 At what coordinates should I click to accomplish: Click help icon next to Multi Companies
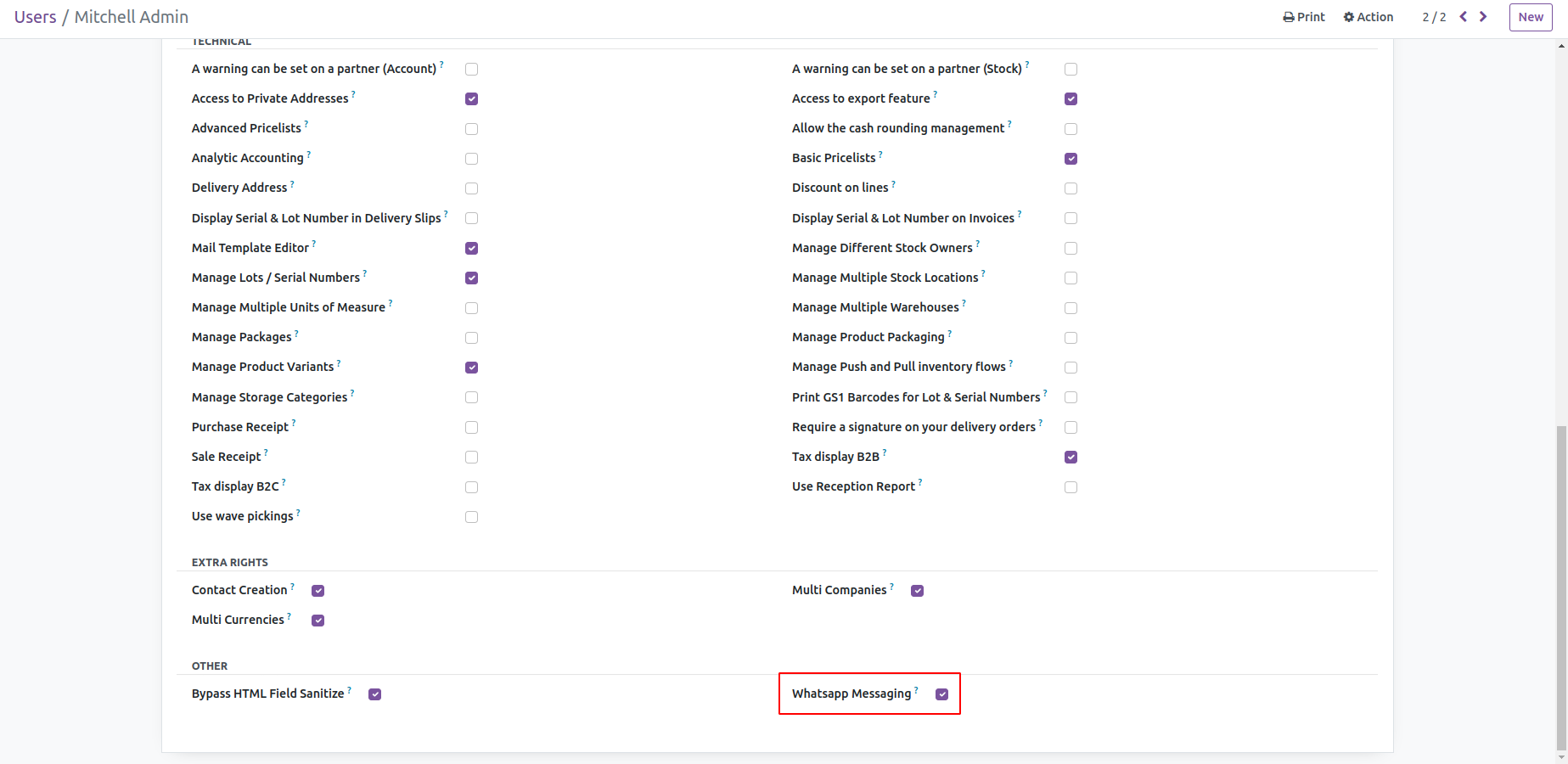pyautogui.click(x=891, y=587)
